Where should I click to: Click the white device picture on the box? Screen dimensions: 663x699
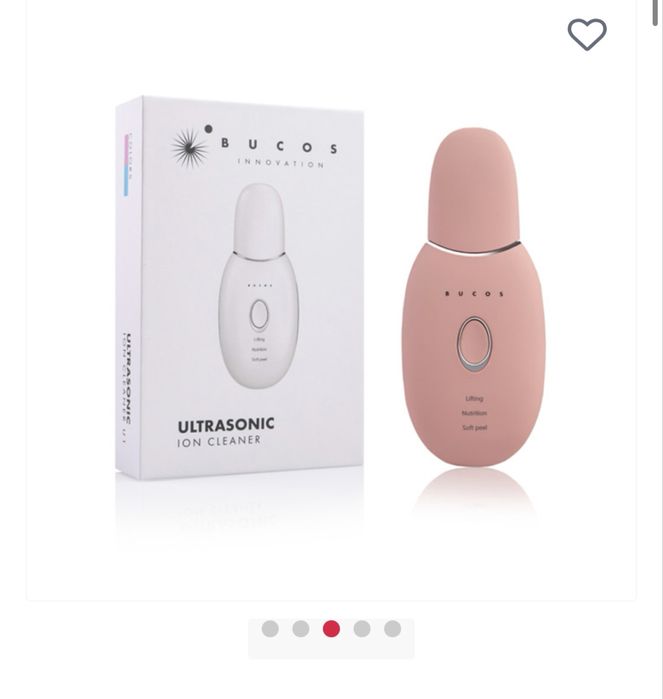259,286
